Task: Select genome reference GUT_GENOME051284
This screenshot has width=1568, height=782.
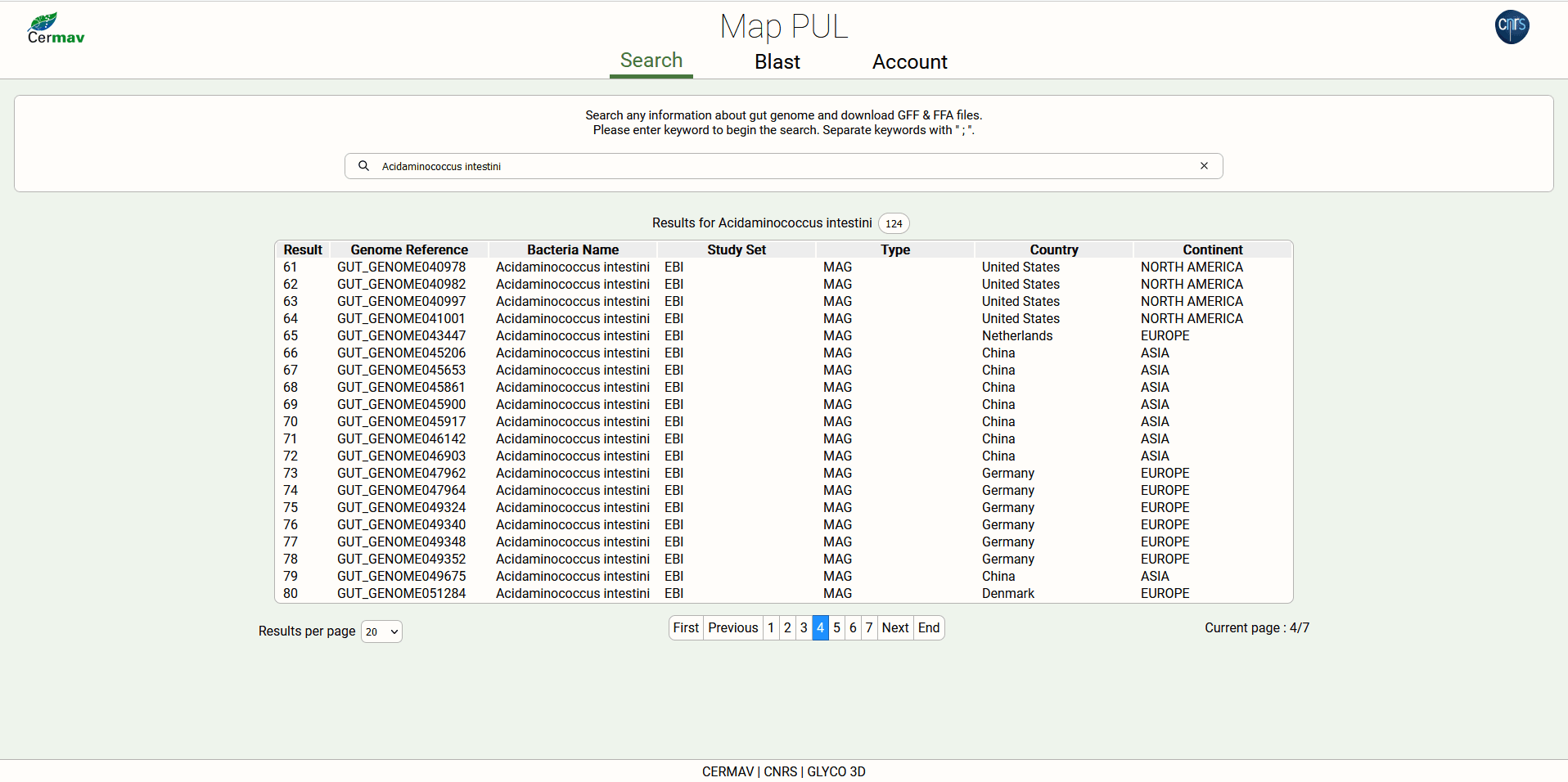Action: pos(401,594)
